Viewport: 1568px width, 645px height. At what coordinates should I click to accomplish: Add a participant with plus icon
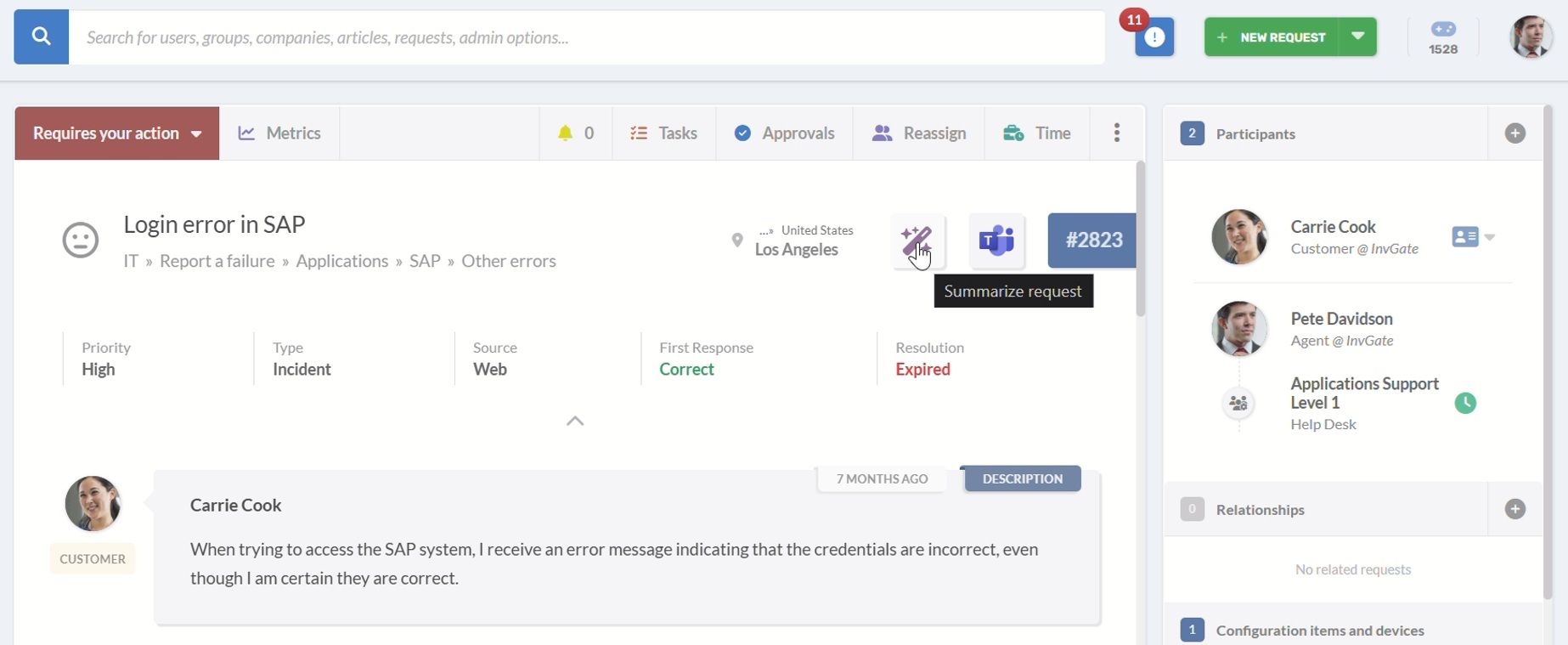click(1515, 133)
